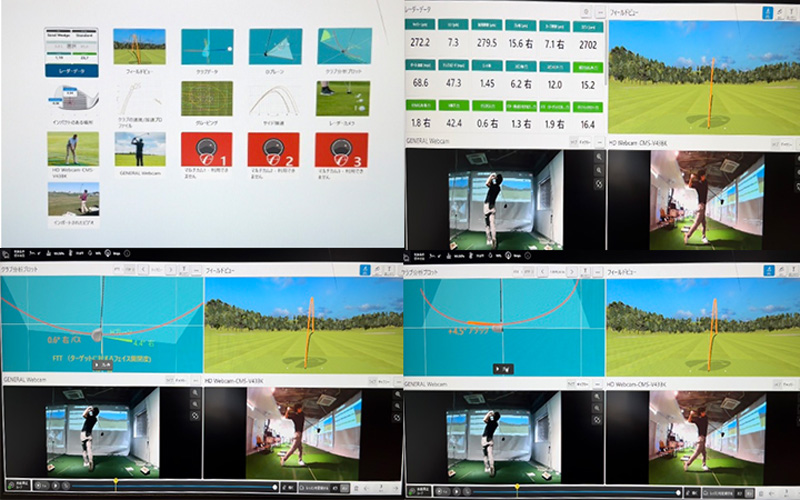800x500 pixels.
Task: Pick the red multi-camera 1 tile
Action: [x=206, y=152]
